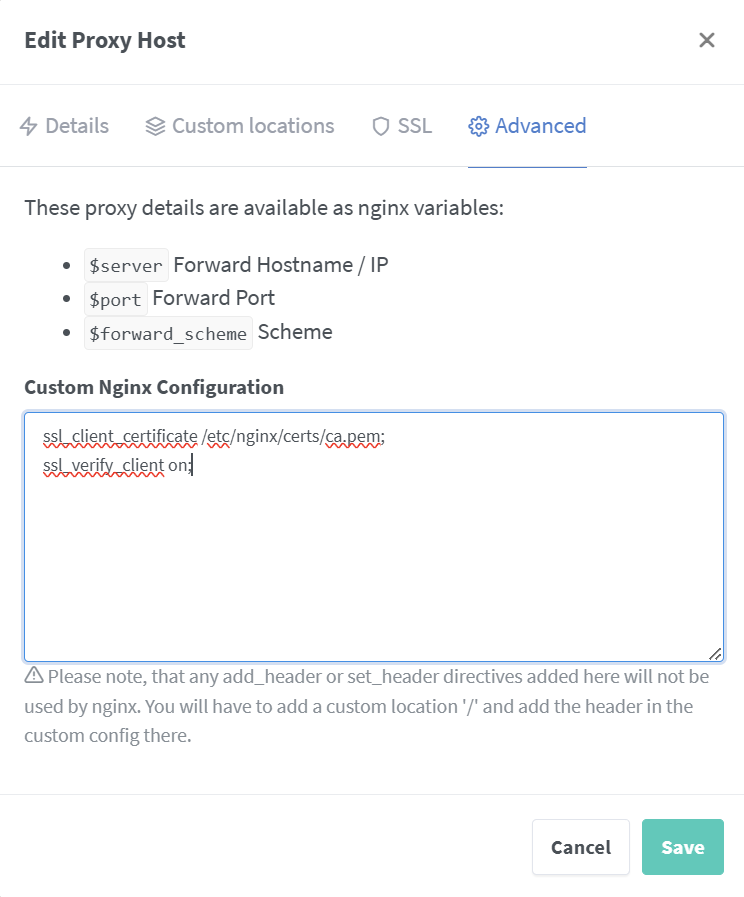Click the $port variable code tag

coord(116,299)
